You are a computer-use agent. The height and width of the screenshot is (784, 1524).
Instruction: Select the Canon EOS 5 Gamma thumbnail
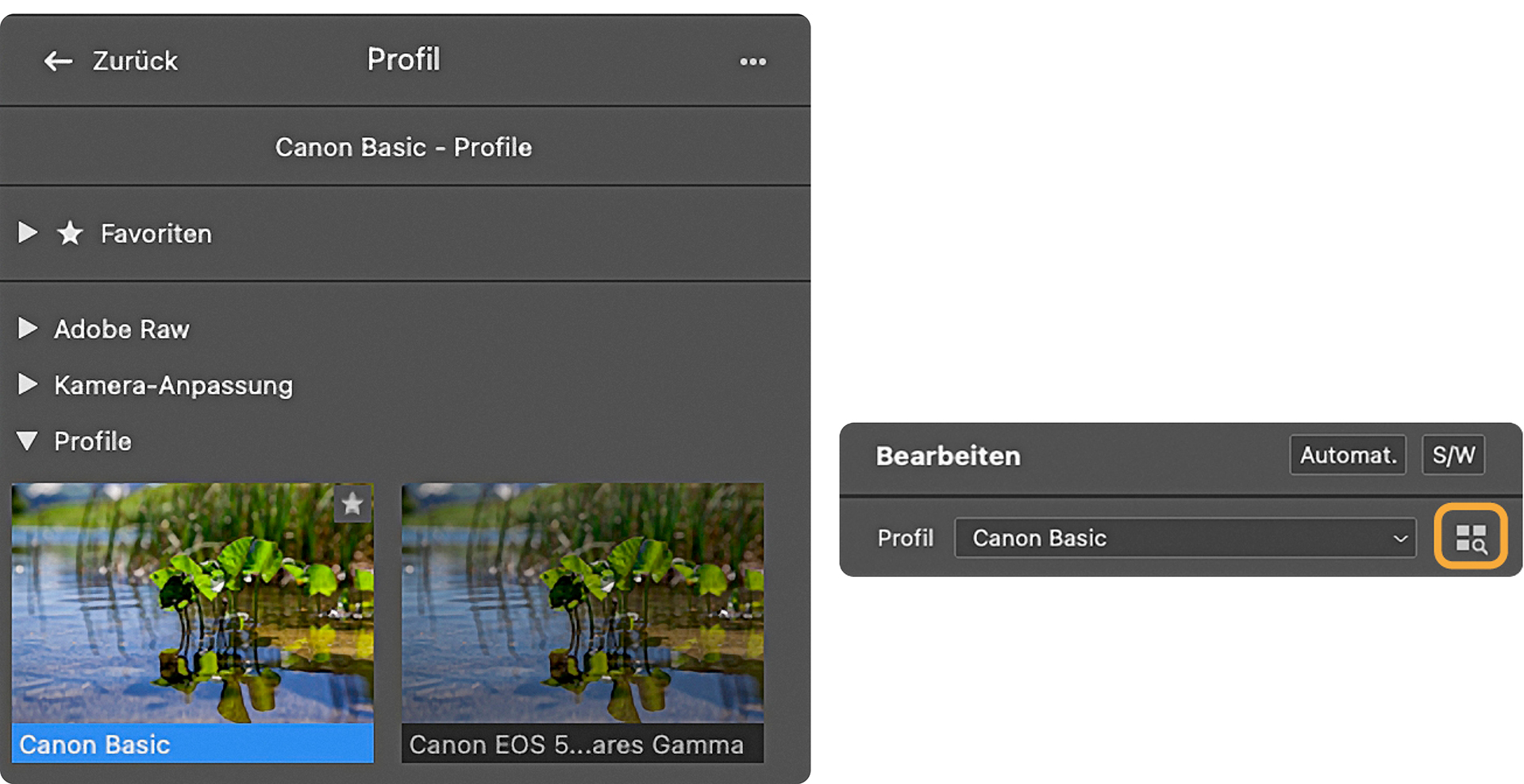click(x=582, y=603)
